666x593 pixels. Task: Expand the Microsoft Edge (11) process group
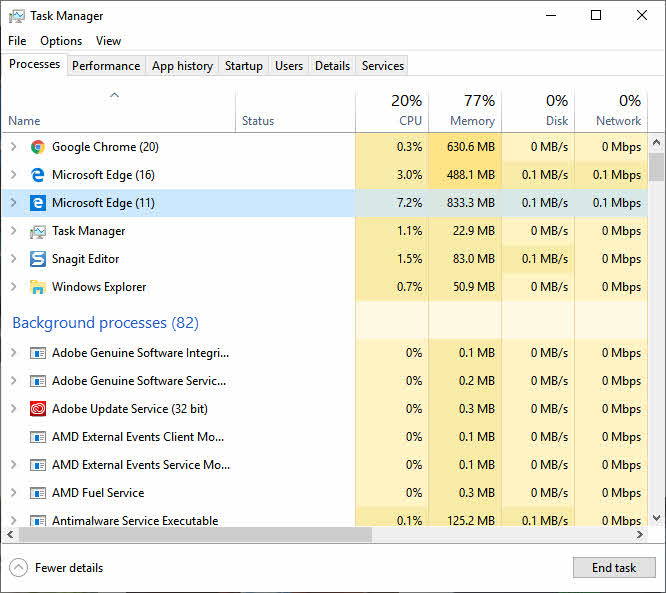click(x=14, y=203)
